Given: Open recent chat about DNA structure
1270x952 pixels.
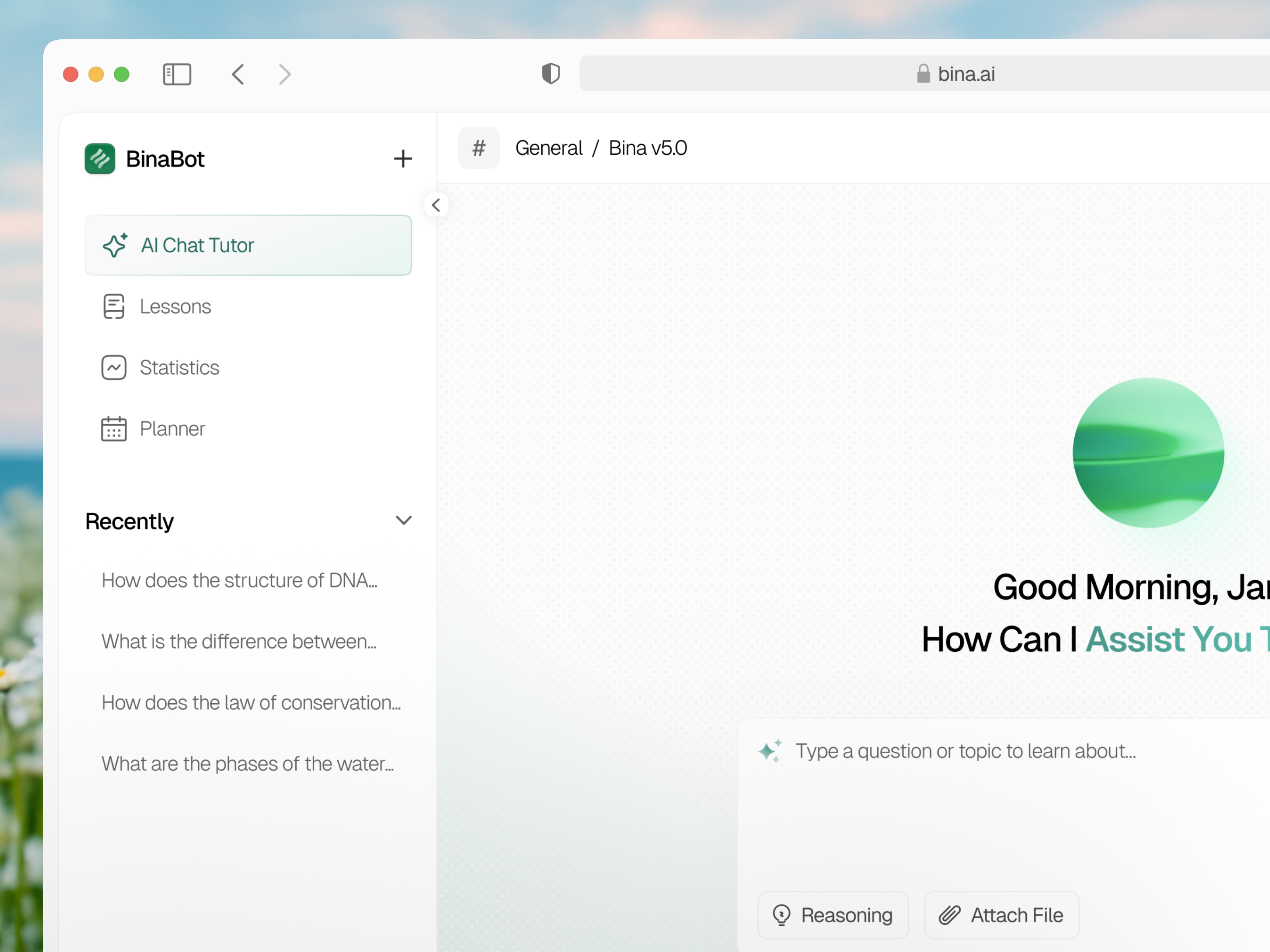Looking at the screenshot, I should (239, 580).
